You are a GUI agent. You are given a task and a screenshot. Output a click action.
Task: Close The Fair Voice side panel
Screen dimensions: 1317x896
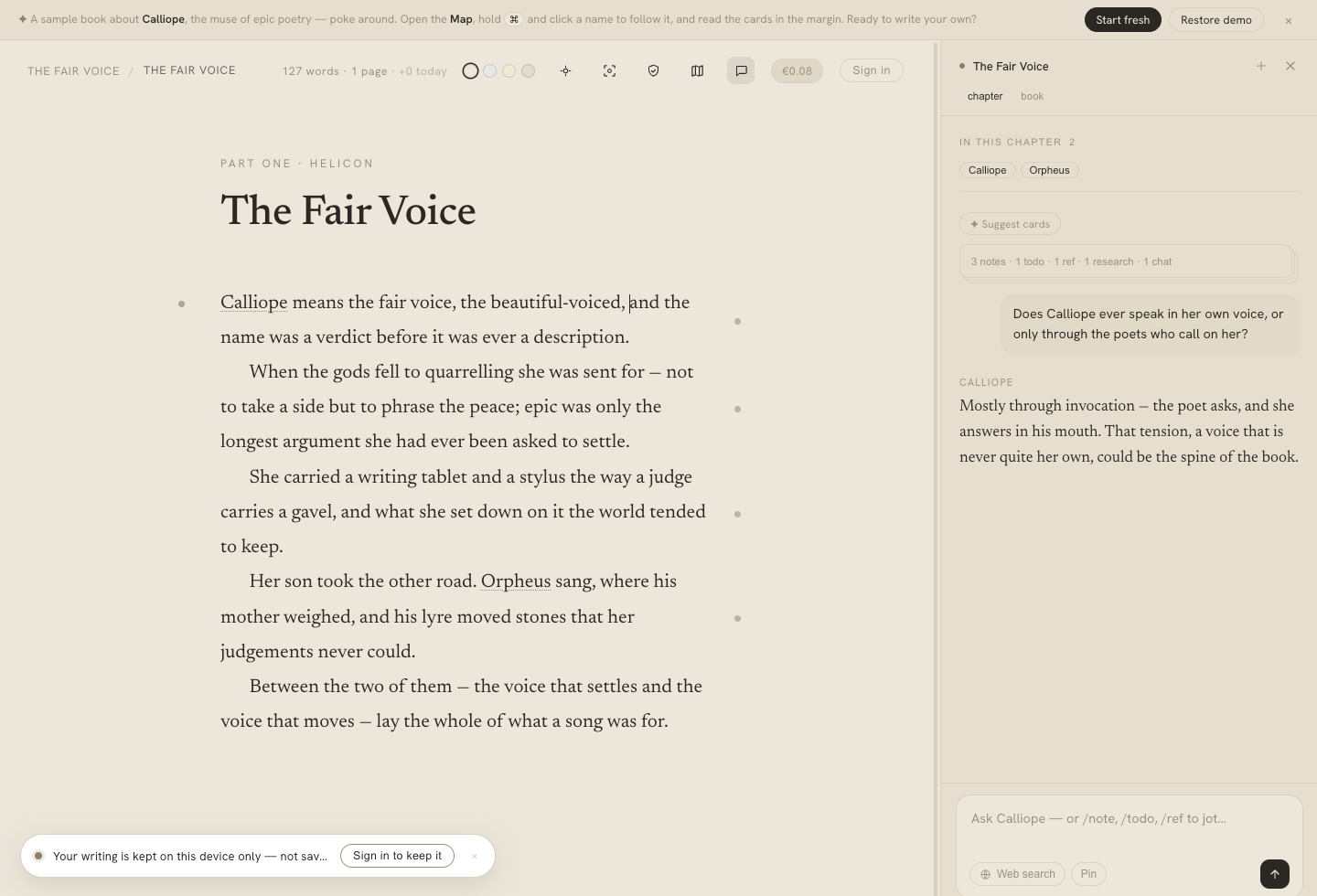coord(1290,66)
